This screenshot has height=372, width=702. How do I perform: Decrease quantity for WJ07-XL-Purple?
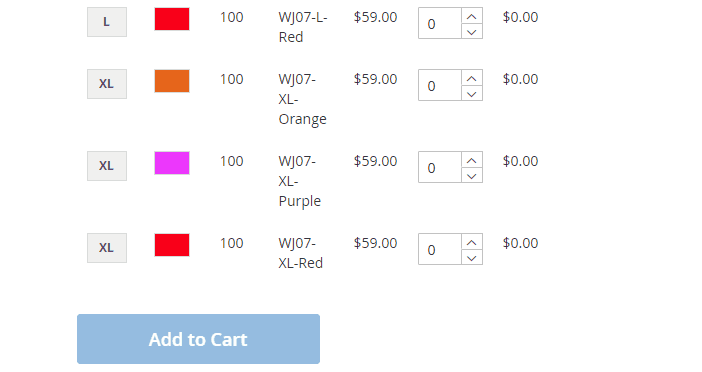tap(471, 175)
